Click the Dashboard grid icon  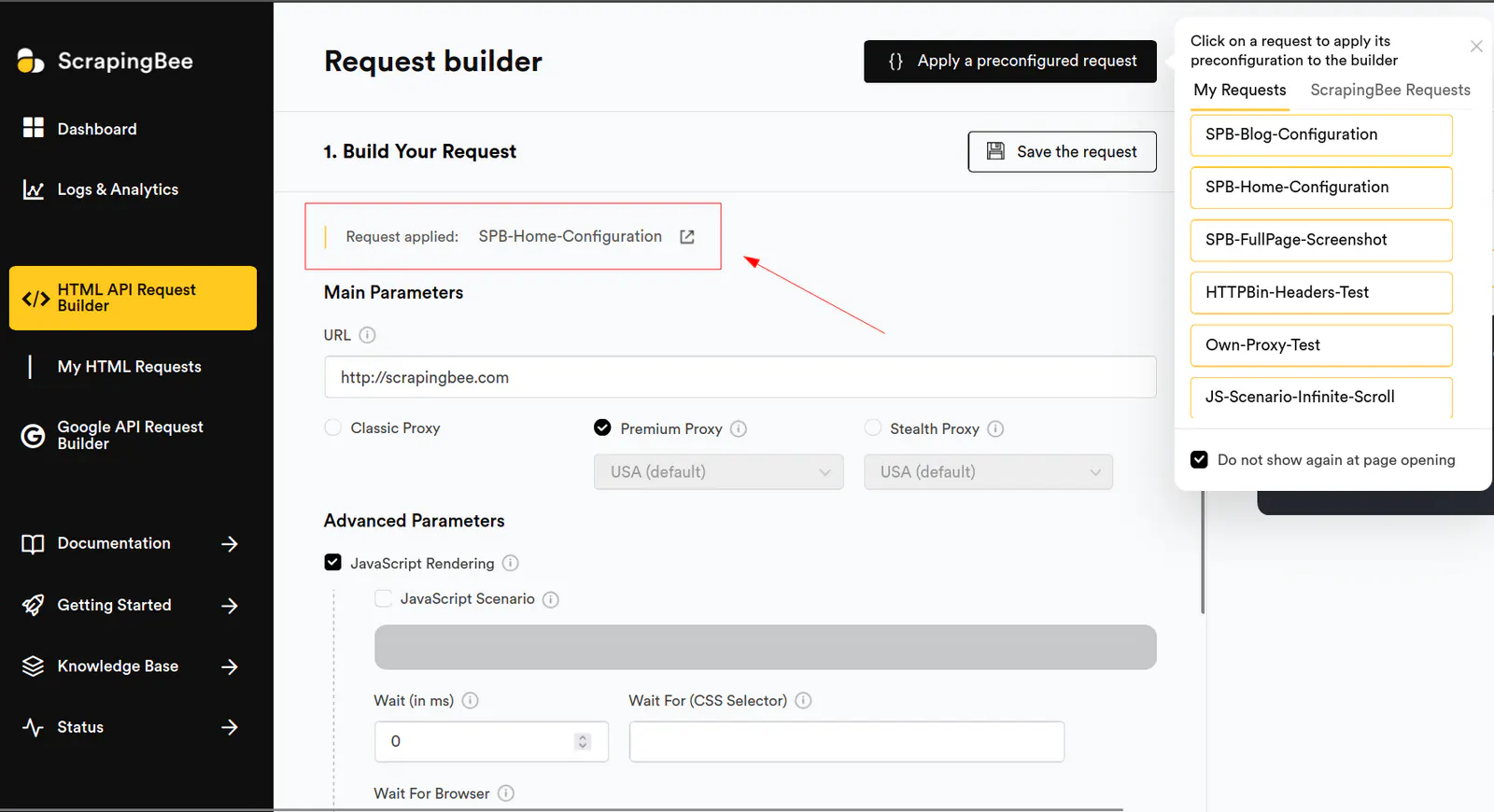click(34, 128)
